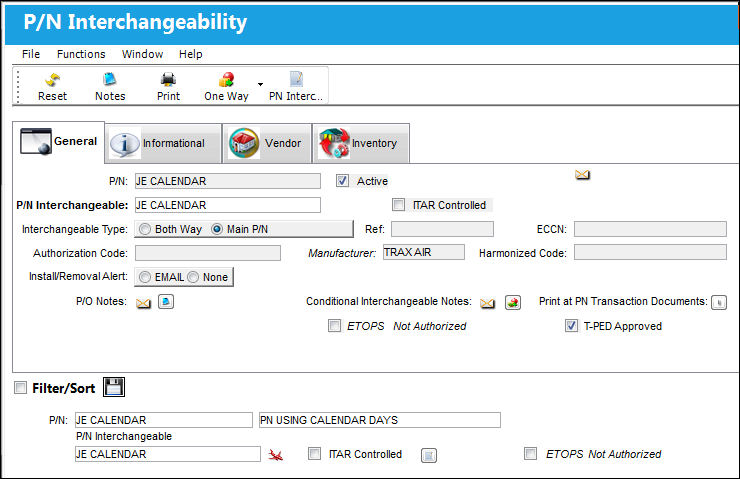Switch to the Inventory tab
740x479 pixels.
[361, 143]
